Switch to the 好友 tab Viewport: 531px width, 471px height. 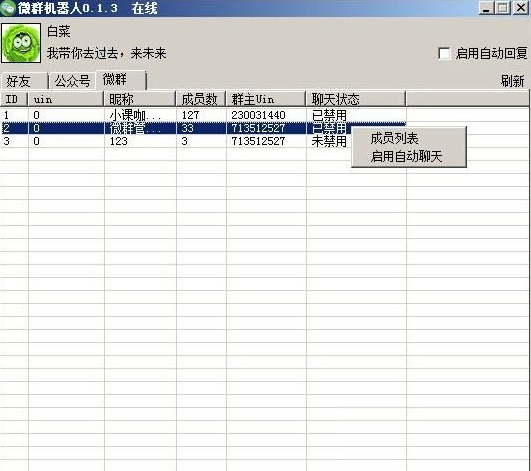[24, 81]
